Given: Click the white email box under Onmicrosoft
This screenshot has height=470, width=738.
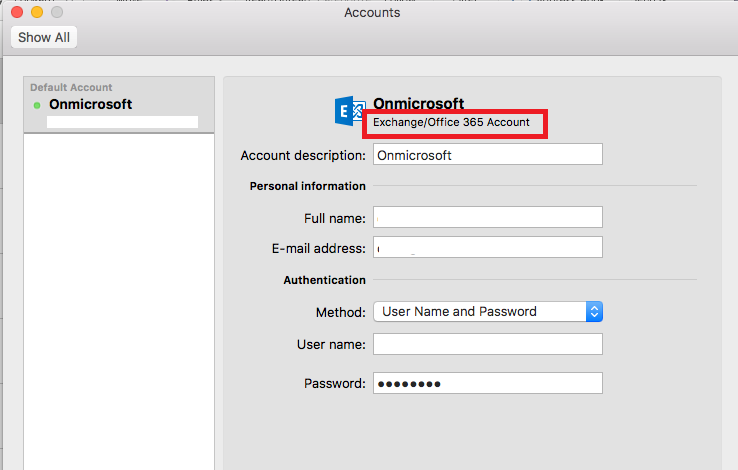Looking at the screenshot, I should click(x=122, y=122).
